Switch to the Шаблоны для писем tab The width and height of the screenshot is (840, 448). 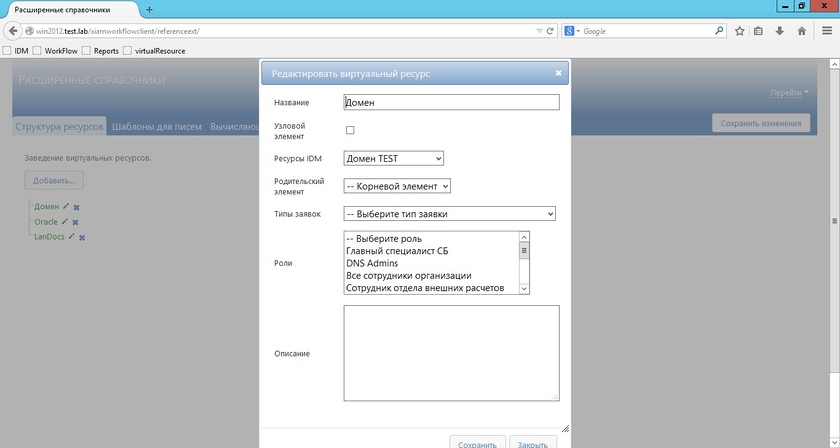156,127
